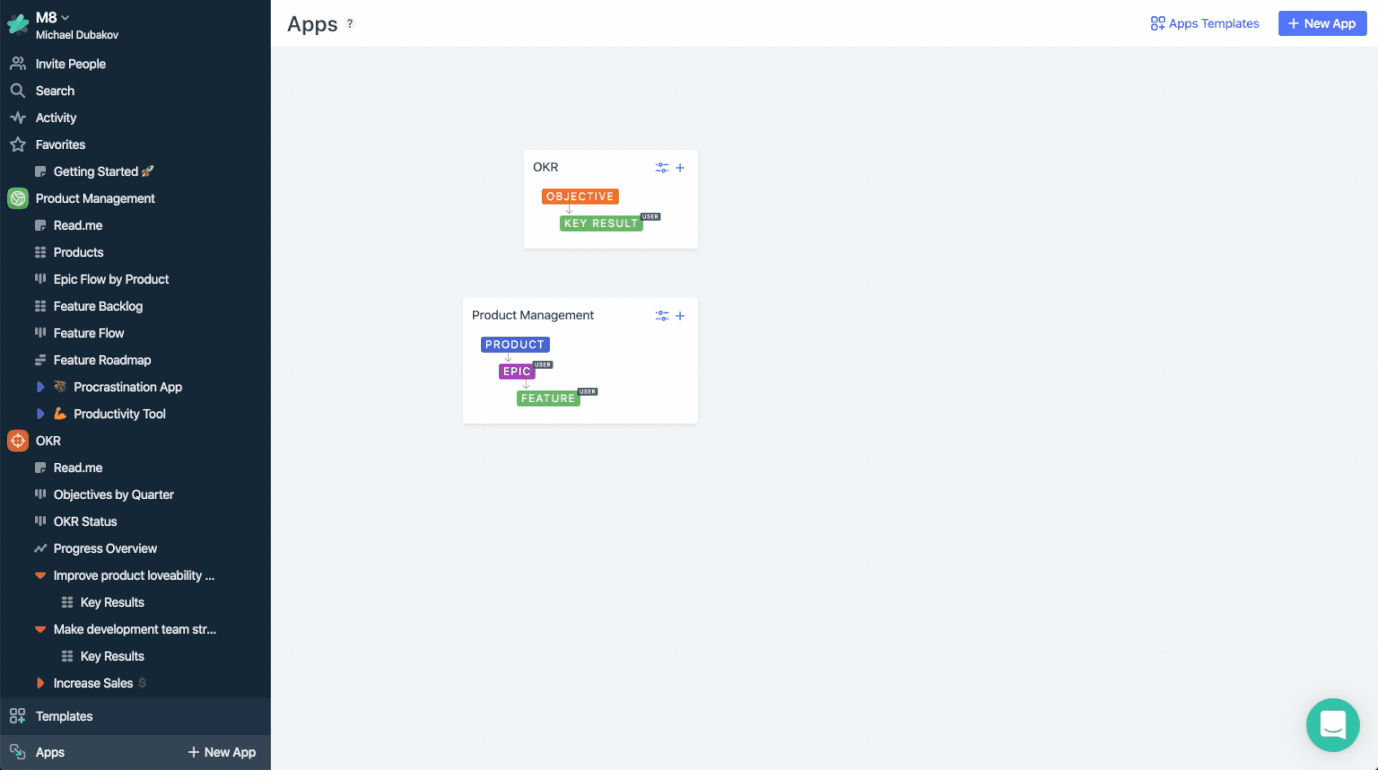Expand the Procrastination App item
The width and height of the screenshot is (1378, 770).
click(41, 387)
